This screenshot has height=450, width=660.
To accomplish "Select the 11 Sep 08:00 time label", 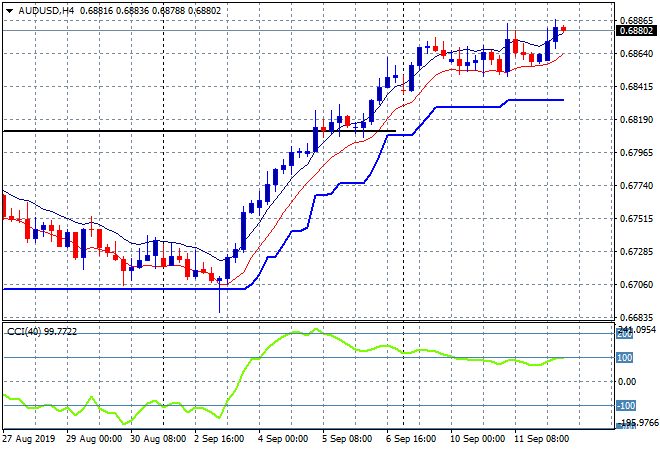I will 542,439.
